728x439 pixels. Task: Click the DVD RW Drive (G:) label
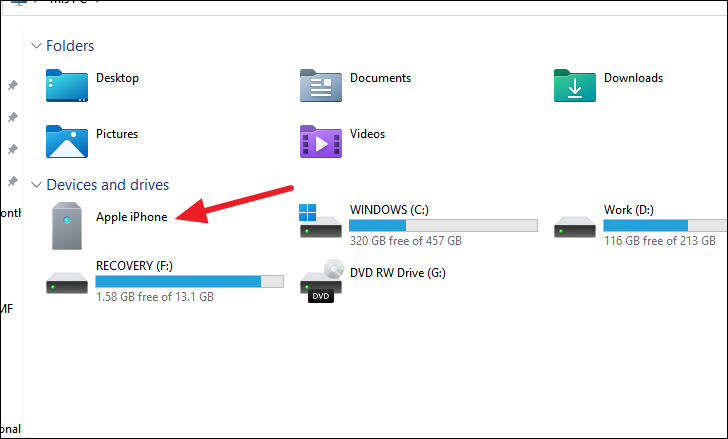398,273
